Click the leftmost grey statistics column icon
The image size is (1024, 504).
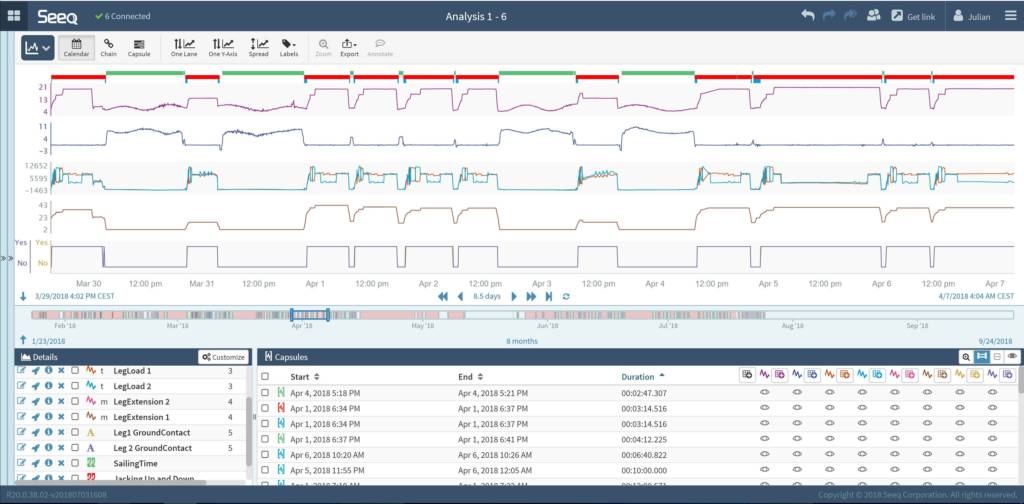coord(747,375)
